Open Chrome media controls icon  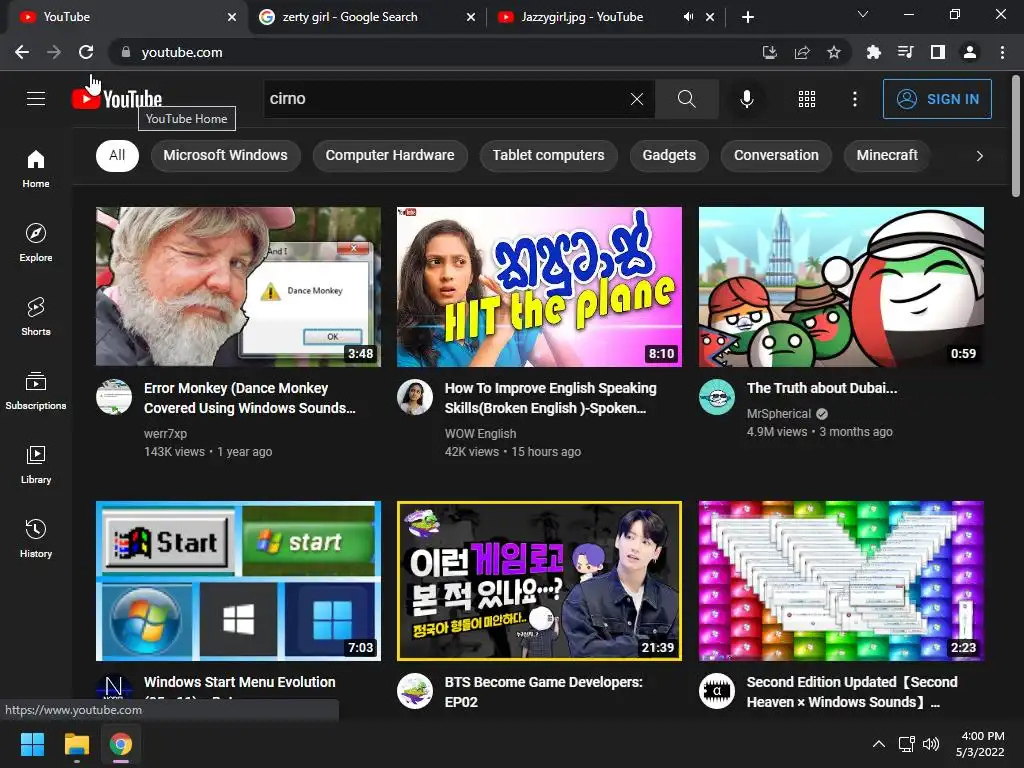(906, 52)
